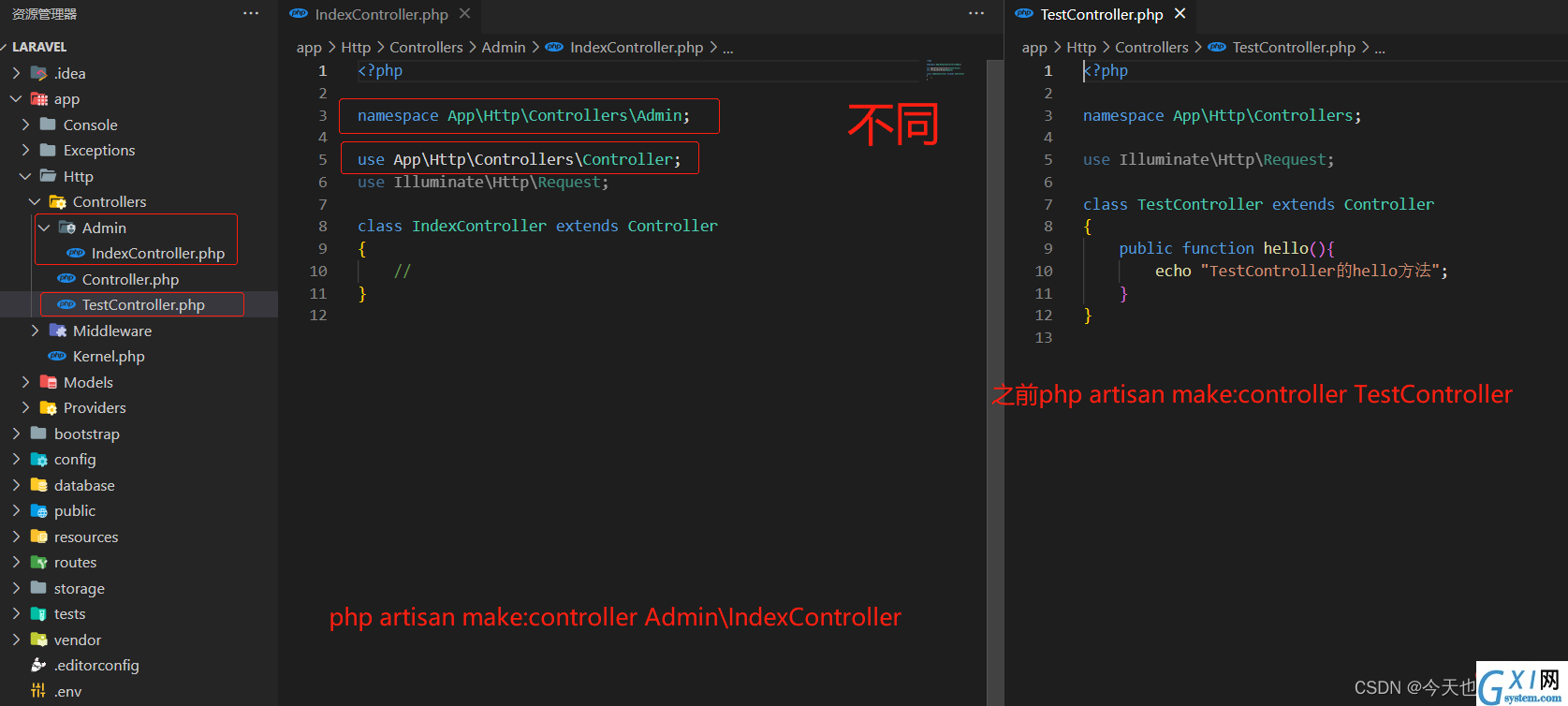The image size is (1568, 706).
Task: Open Controller.php from the explorer tree
Action: pyautogui.click(x=130, y=279)
